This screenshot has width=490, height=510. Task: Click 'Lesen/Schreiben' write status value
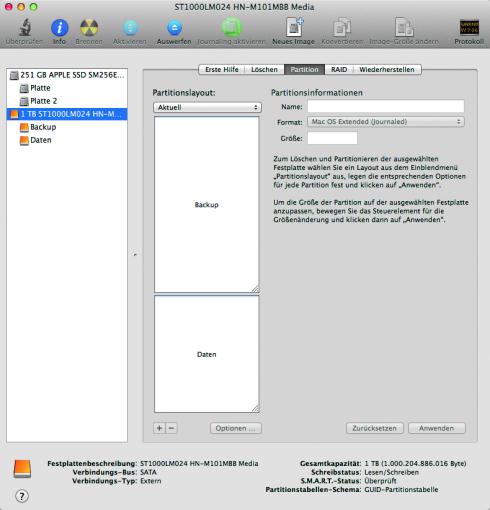[x=392, y=472]
